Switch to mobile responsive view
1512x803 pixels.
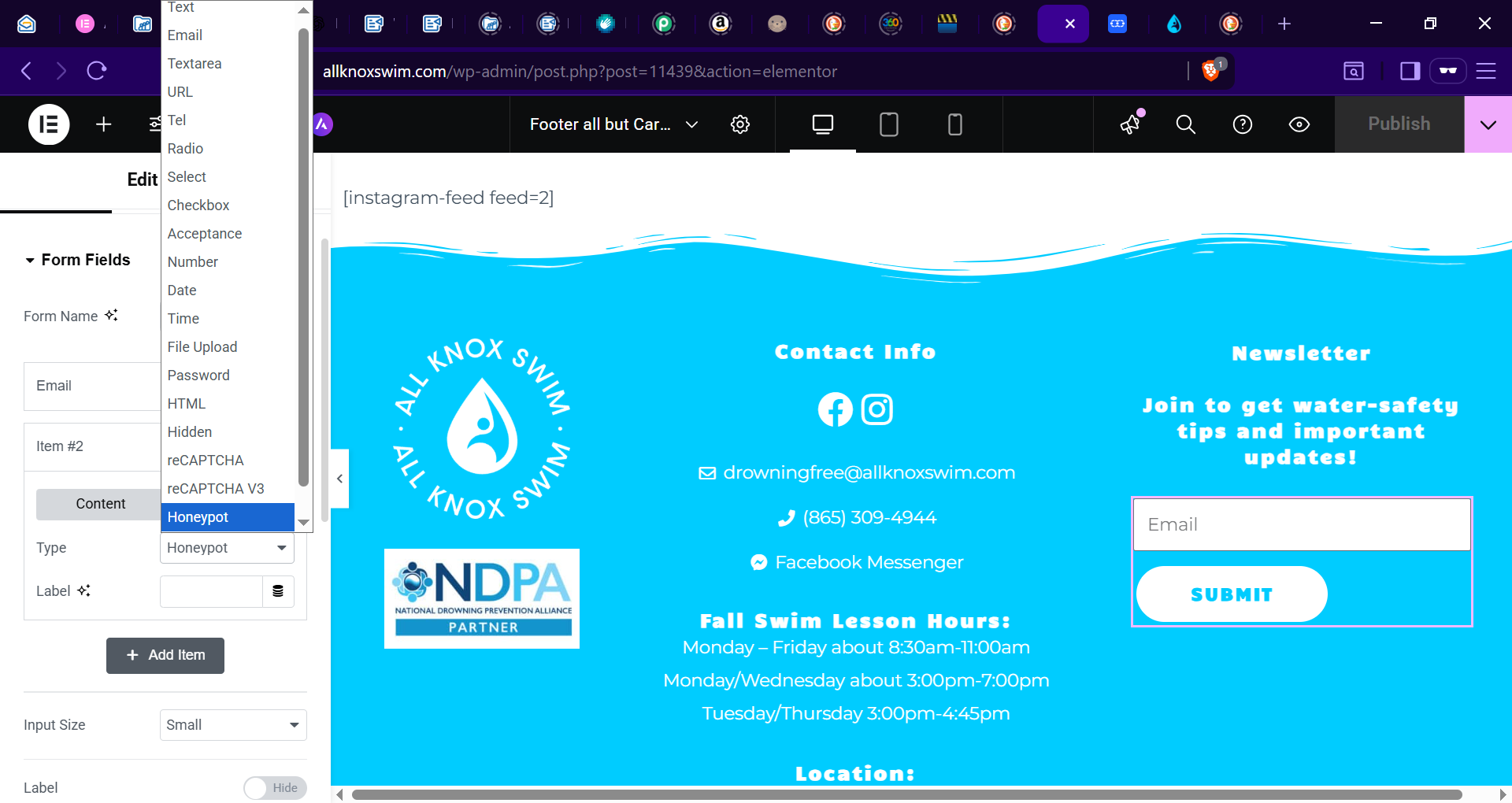955,124
